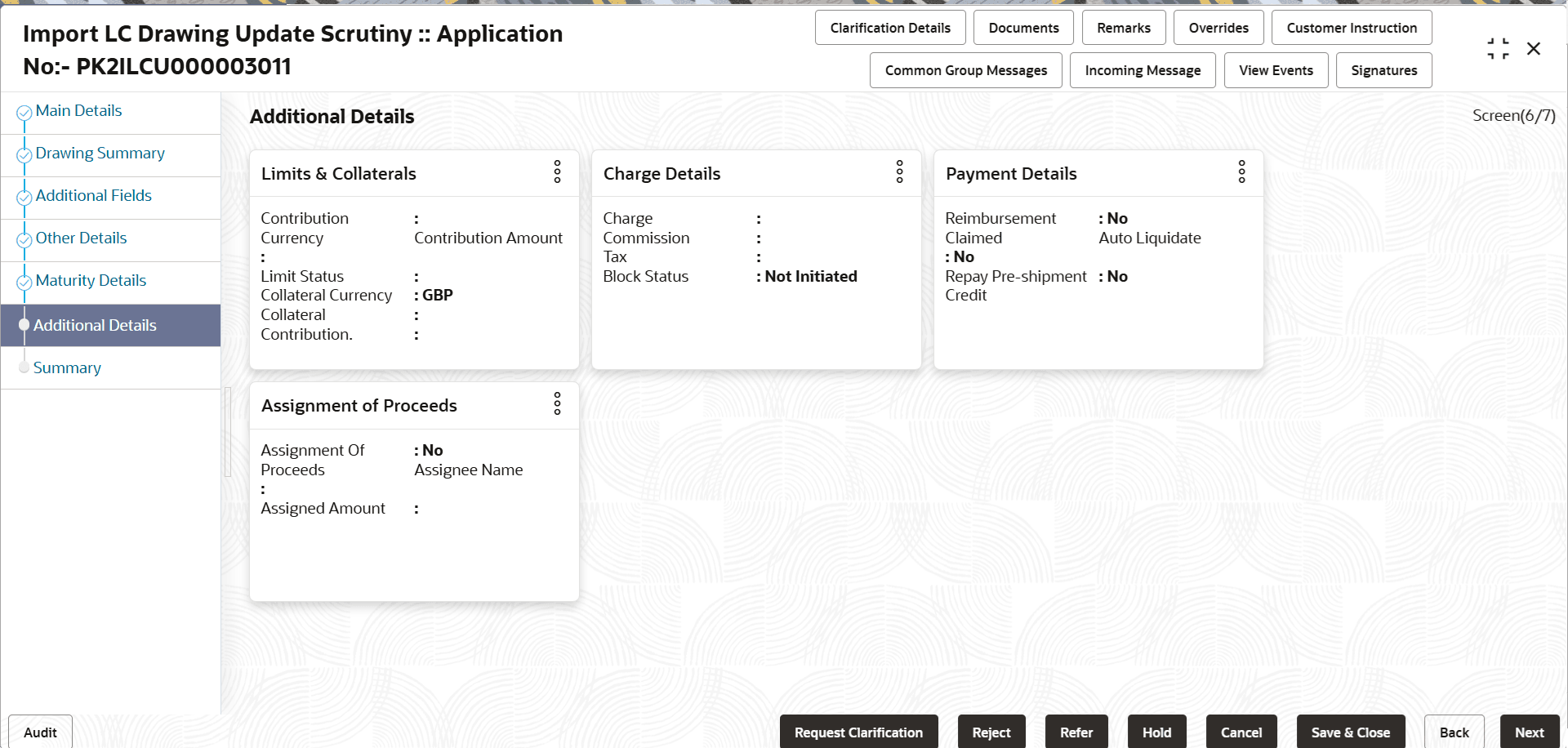
Task: Open the Assignment of Proceeds kebab menu
Action: (x=557, y=403)
